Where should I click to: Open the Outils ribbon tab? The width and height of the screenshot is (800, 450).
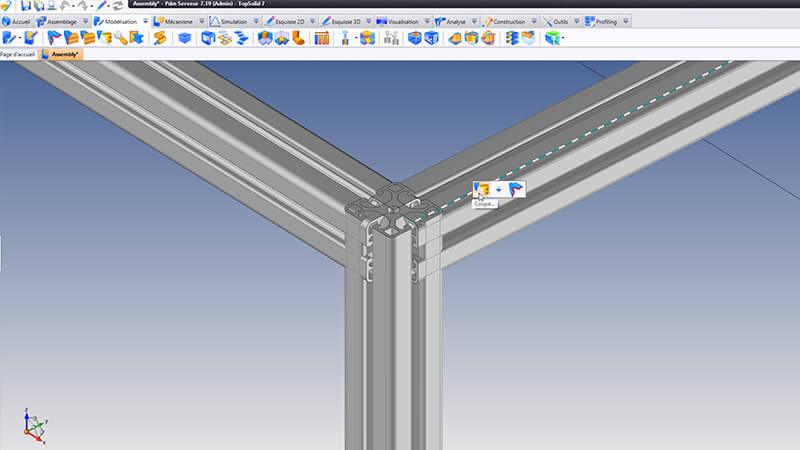[560, 21]
